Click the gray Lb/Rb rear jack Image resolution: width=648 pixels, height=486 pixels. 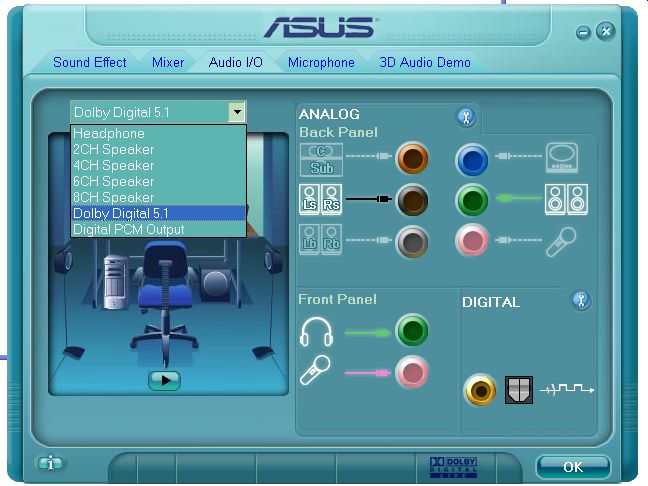pos(412,241)
